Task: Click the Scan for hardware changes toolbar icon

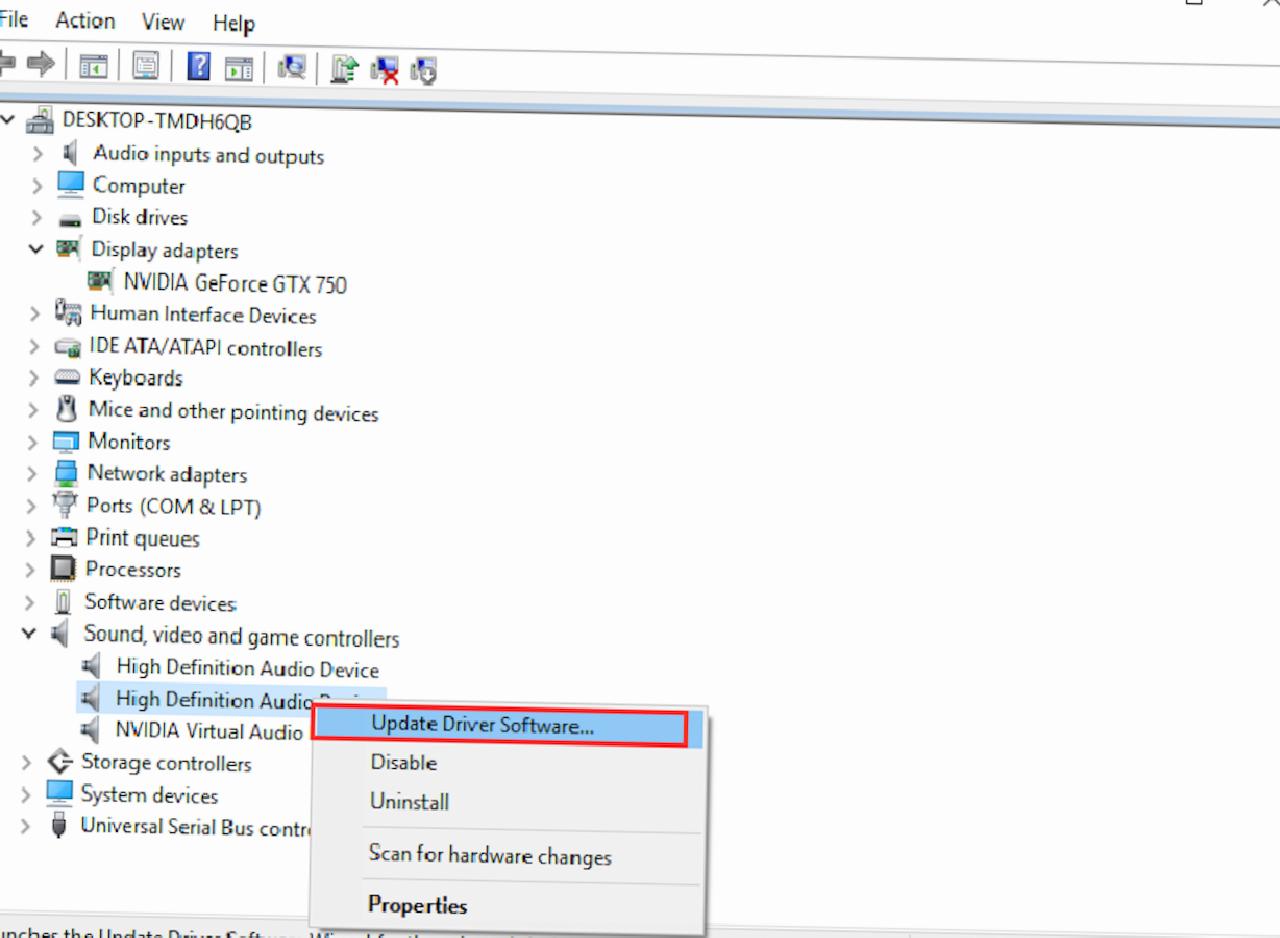Action: click(292, 68)
